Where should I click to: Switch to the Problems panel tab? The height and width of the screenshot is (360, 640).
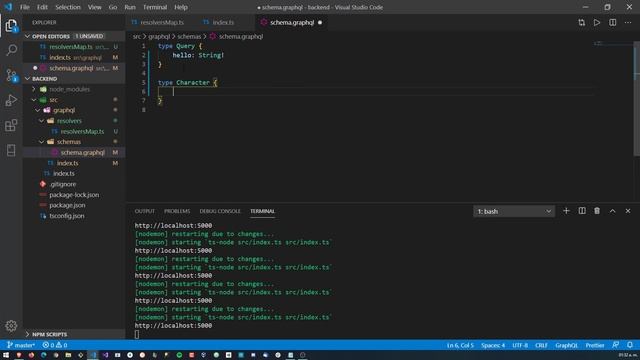177,211
